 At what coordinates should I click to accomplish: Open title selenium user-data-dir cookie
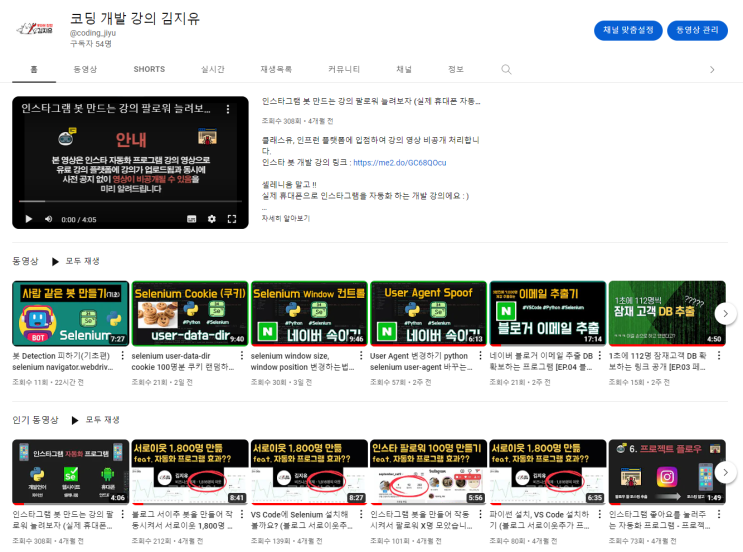183,362
